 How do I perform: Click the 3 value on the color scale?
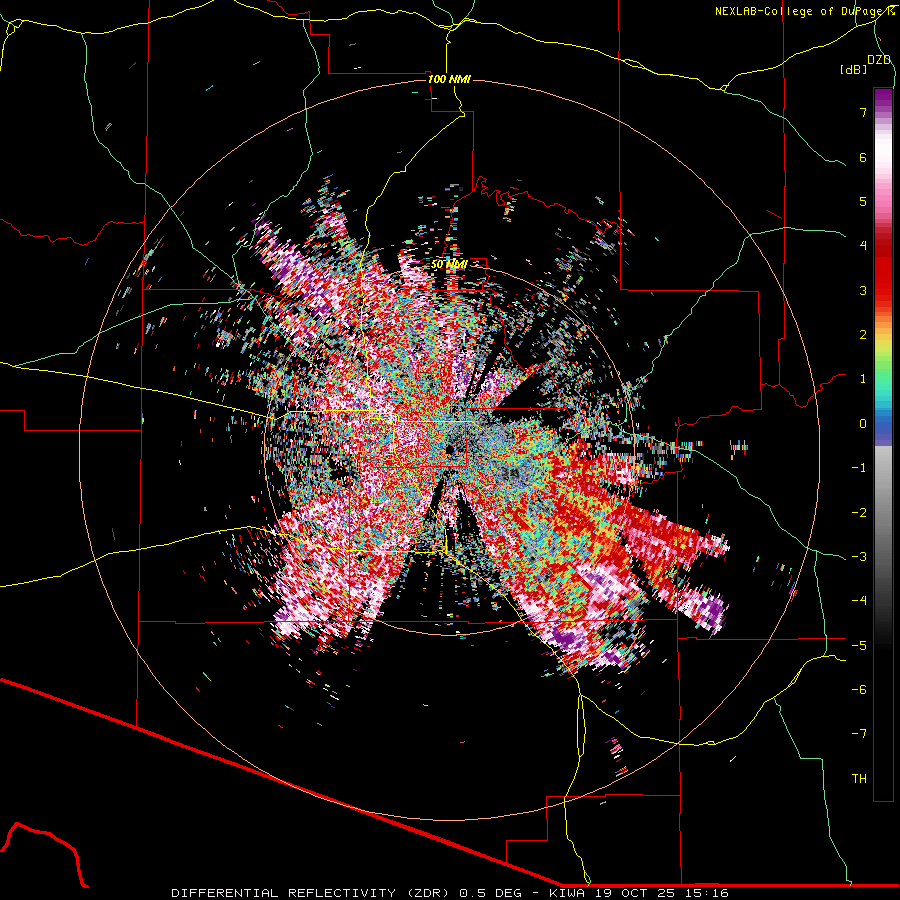click(863, 290)
